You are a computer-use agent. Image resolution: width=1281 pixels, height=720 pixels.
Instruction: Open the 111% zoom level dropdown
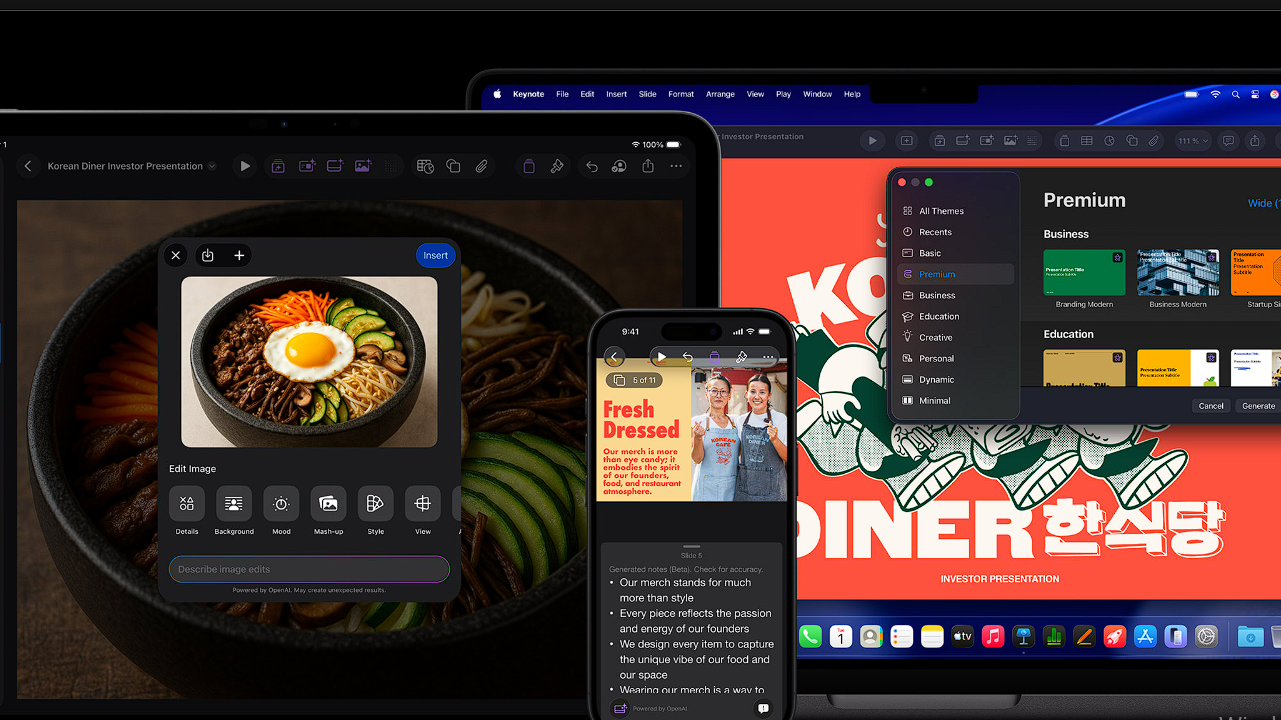pyautogui.click(x=1192, y=141)
